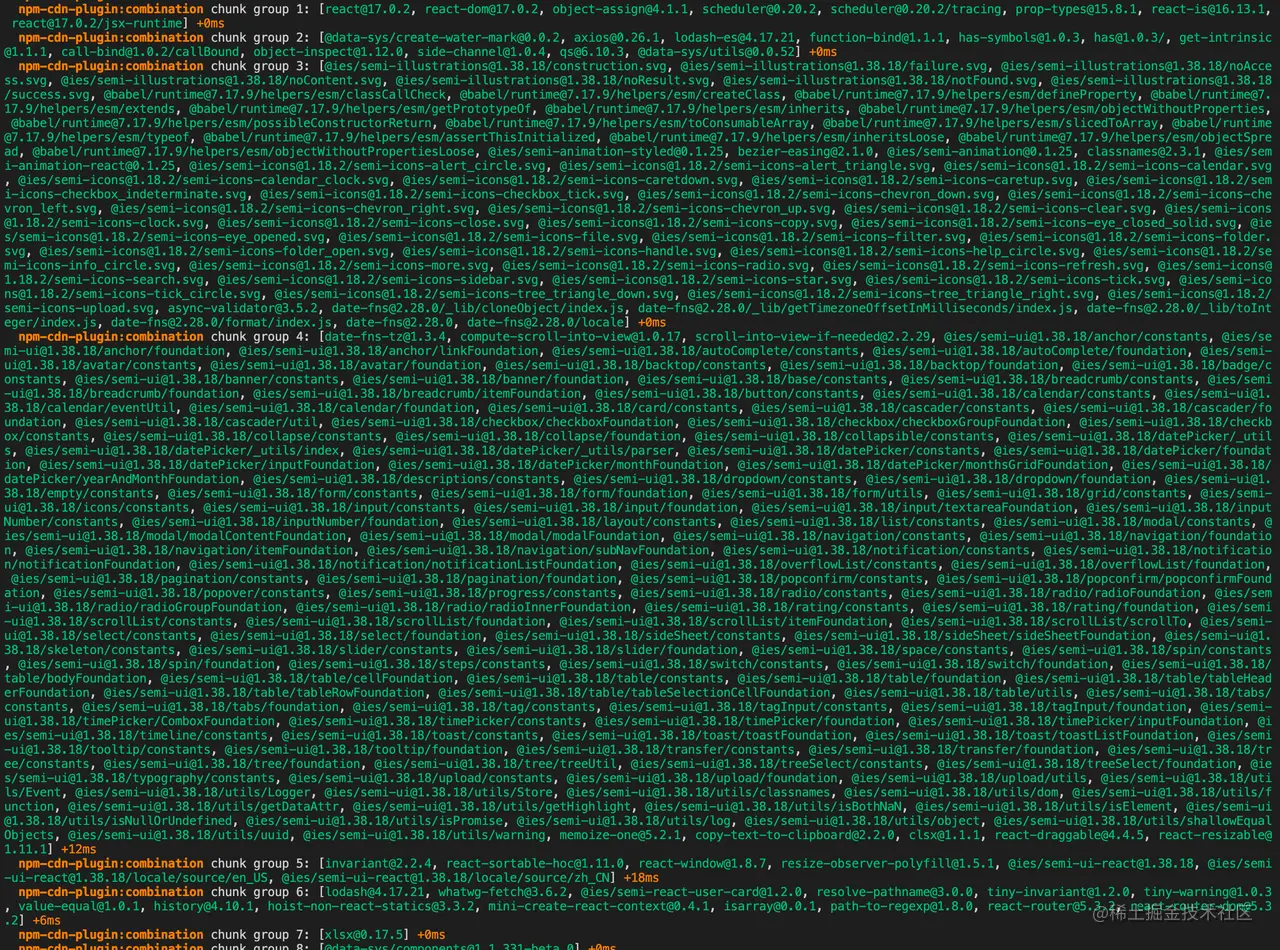Click the '+12ms' timing value

click(78, 849)
